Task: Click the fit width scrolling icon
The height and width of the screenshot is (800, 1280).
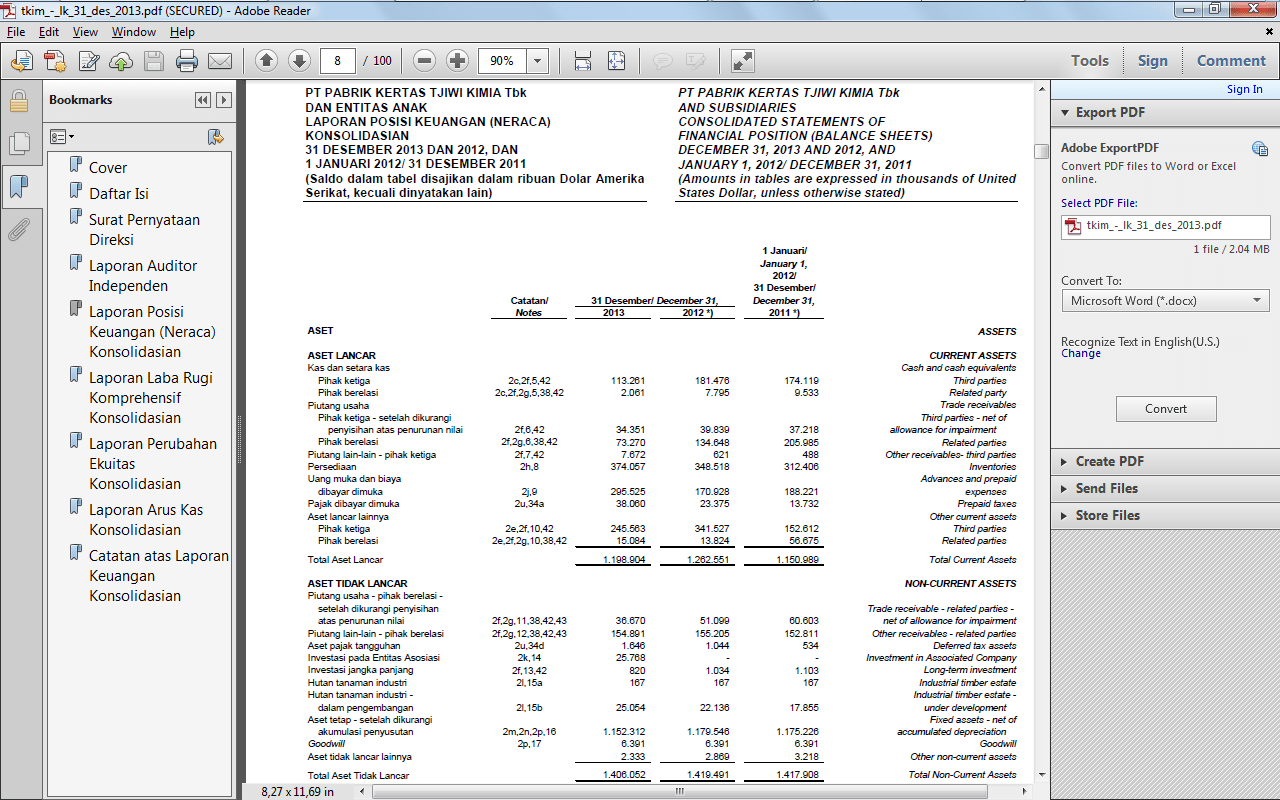Action: pyautogui.click(x=583, y=61)
